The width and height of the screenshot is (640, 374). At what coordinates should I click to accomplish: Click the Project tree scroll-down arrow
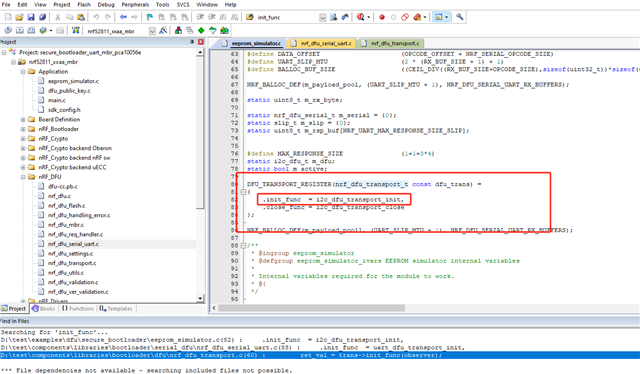click(200, 298)
